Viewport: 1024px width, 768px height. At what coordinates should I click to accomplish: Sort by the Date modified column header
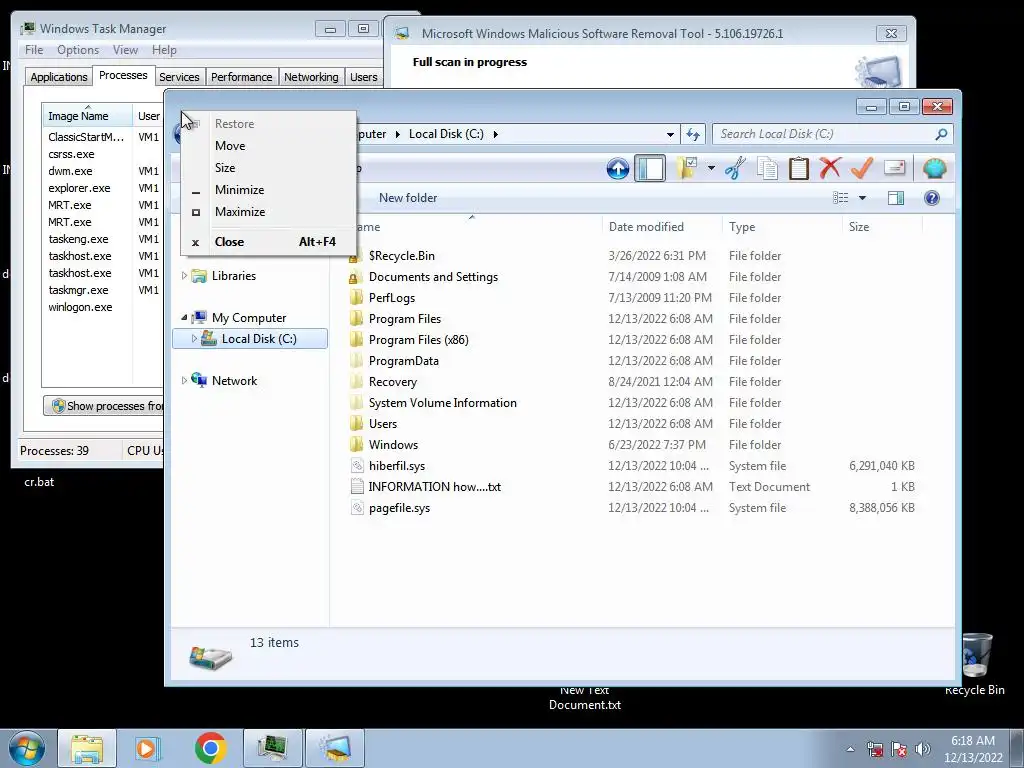point(661,227)
